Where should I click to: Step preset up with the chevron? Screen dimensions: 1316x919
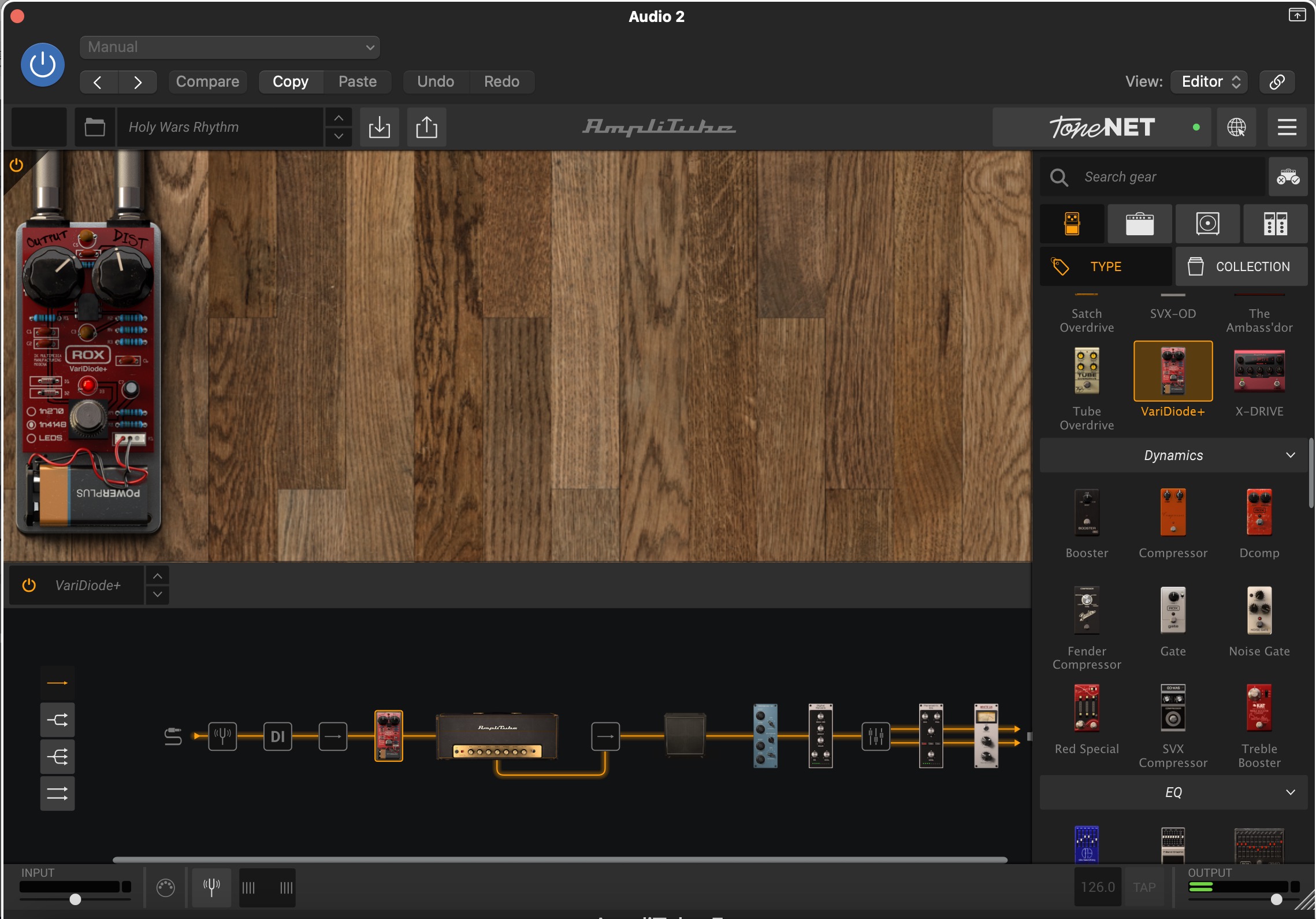pos(339,117)
